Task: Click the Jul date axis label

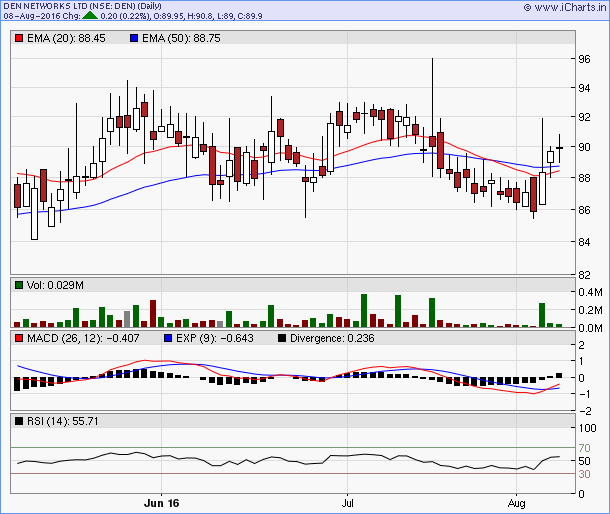Action: 347,503
